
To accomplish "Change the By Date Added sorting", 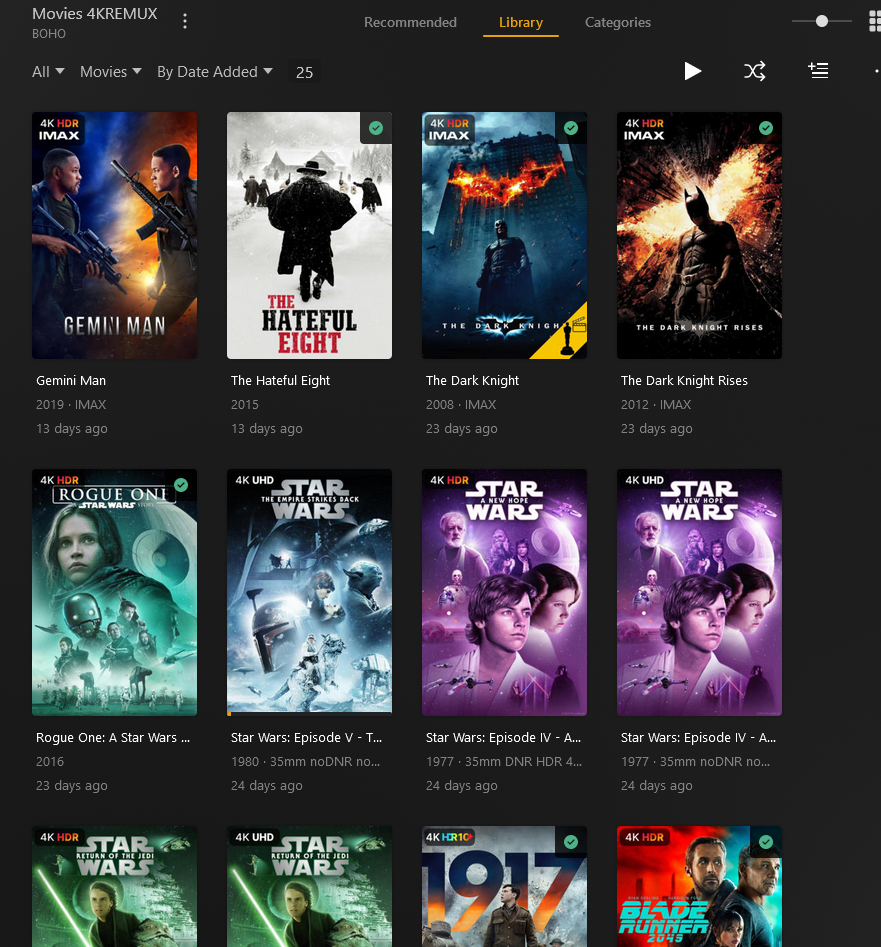I will click(214, 72).
